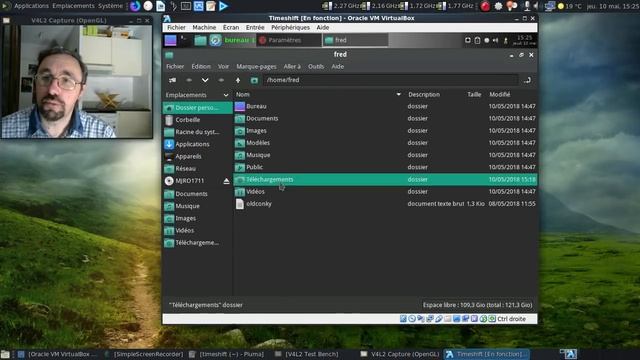Select the Vidéos folder in file list
Screen dimensions: 640x360
(x=385, y=191)
